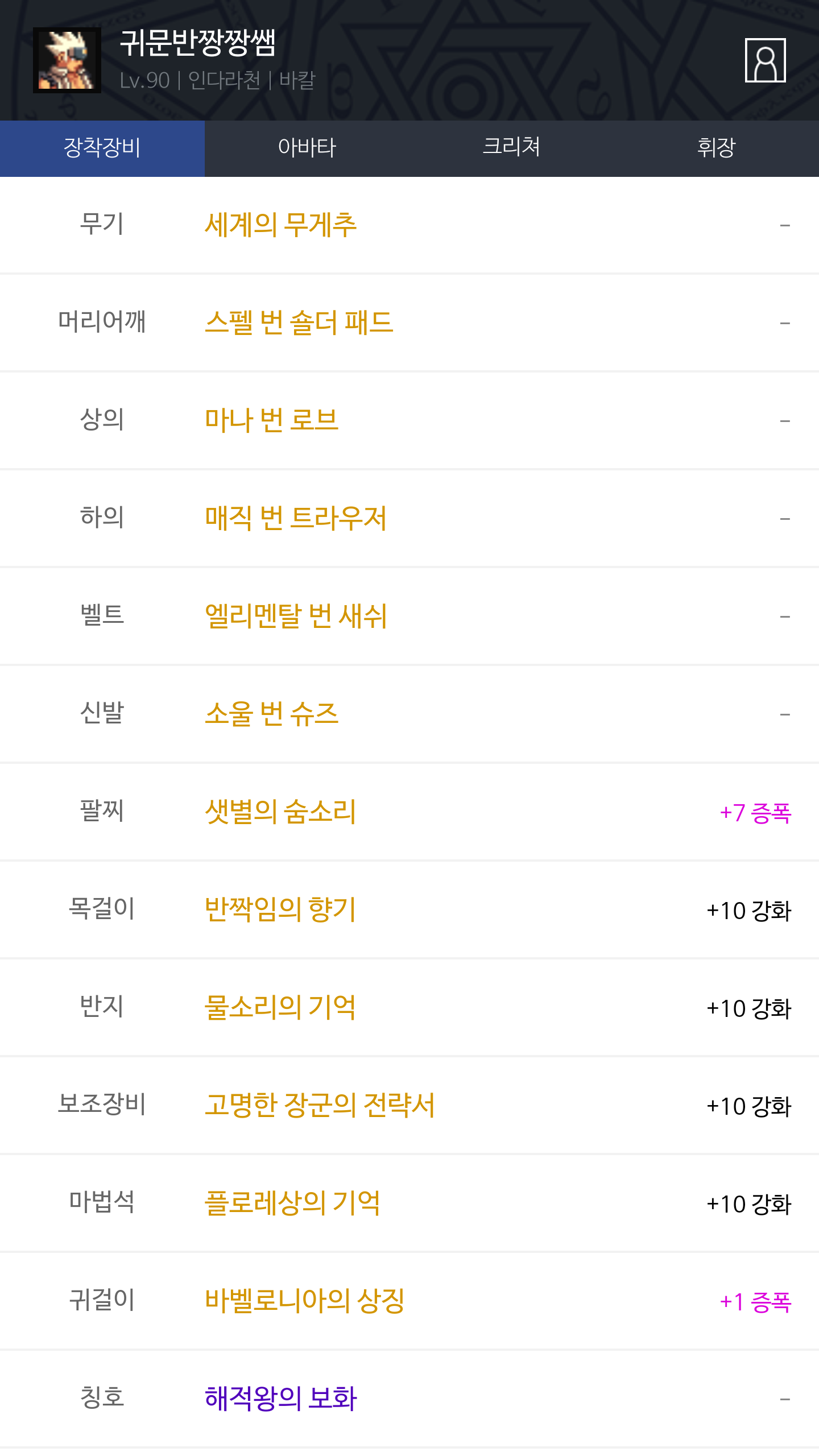Screen dimensions: 819x1456
Task: View magic stone 플로레상의 기억
Action: coord(292,1203)
